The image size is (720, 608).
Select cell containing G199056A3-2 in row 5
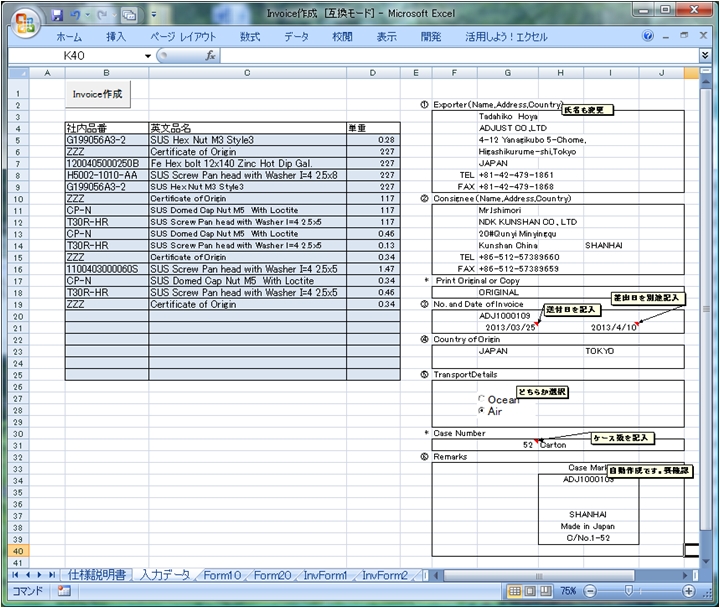click(x=107, y=140)
